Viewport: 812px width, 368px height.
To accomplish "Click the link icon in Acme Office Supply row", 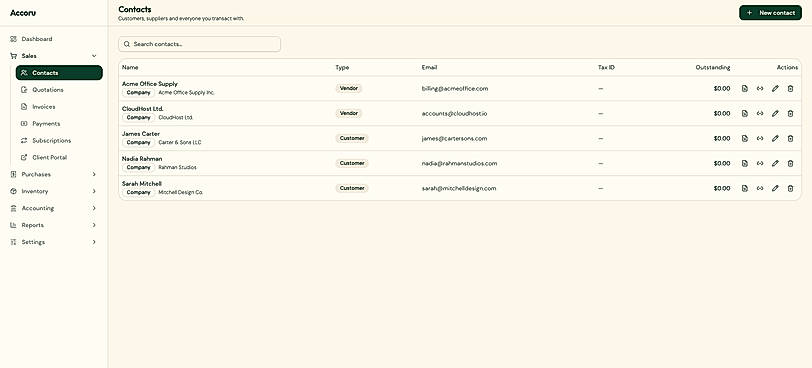I will (x=760, y=89).
